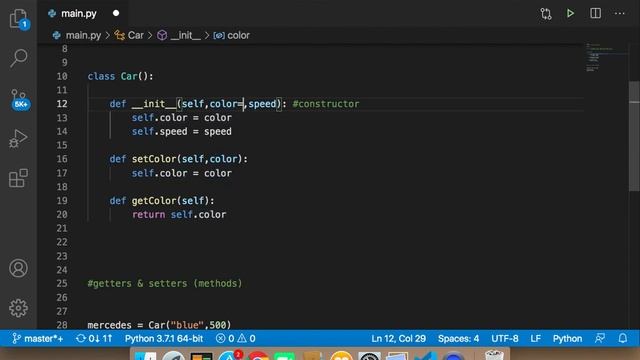
Task: Click the Open Changes compare icon
Action: 546,14
